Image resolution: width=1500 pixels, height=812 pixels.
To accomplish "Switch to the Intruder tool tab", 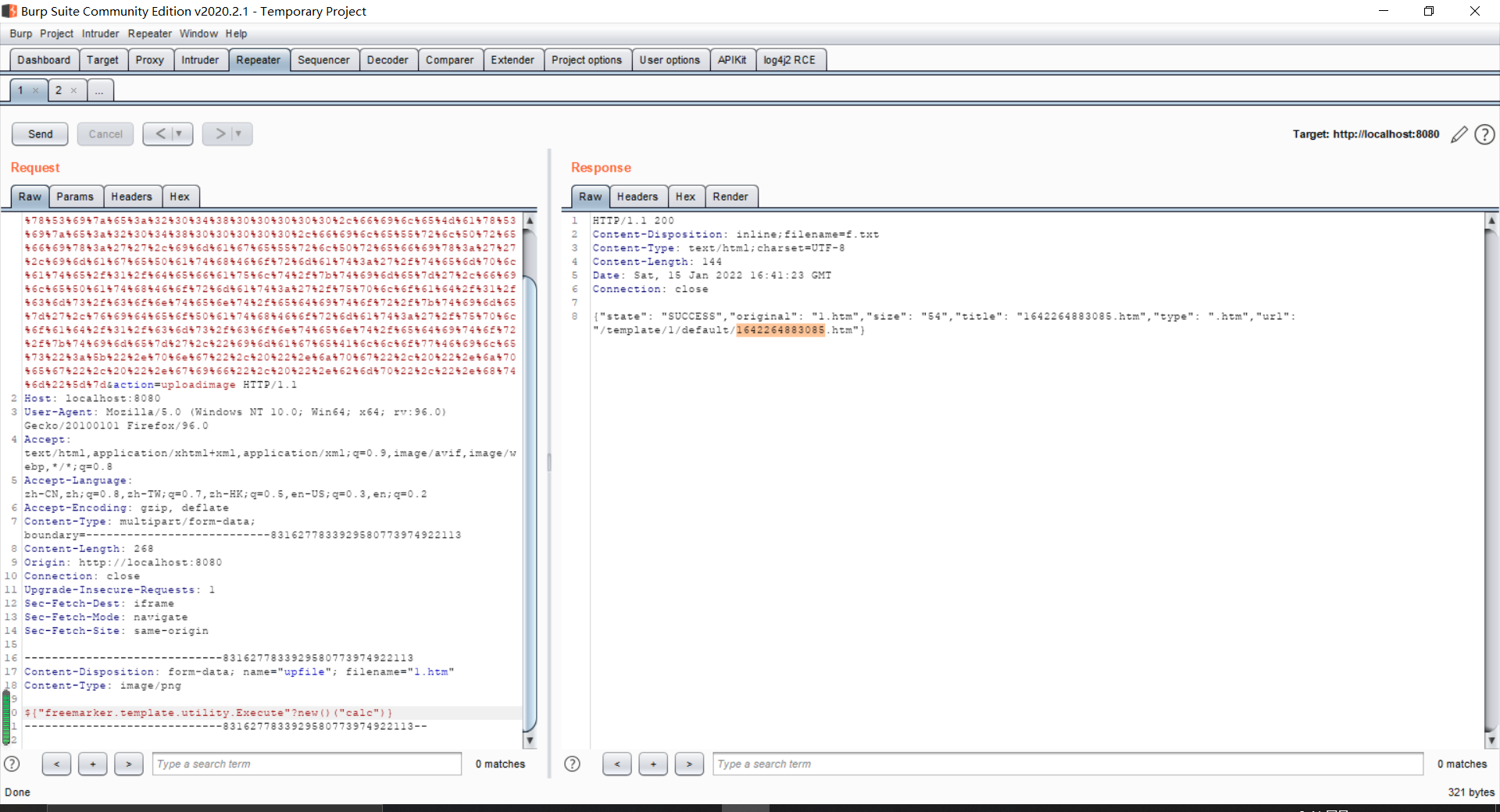I will pyautogui.click(x=200, y=60).
